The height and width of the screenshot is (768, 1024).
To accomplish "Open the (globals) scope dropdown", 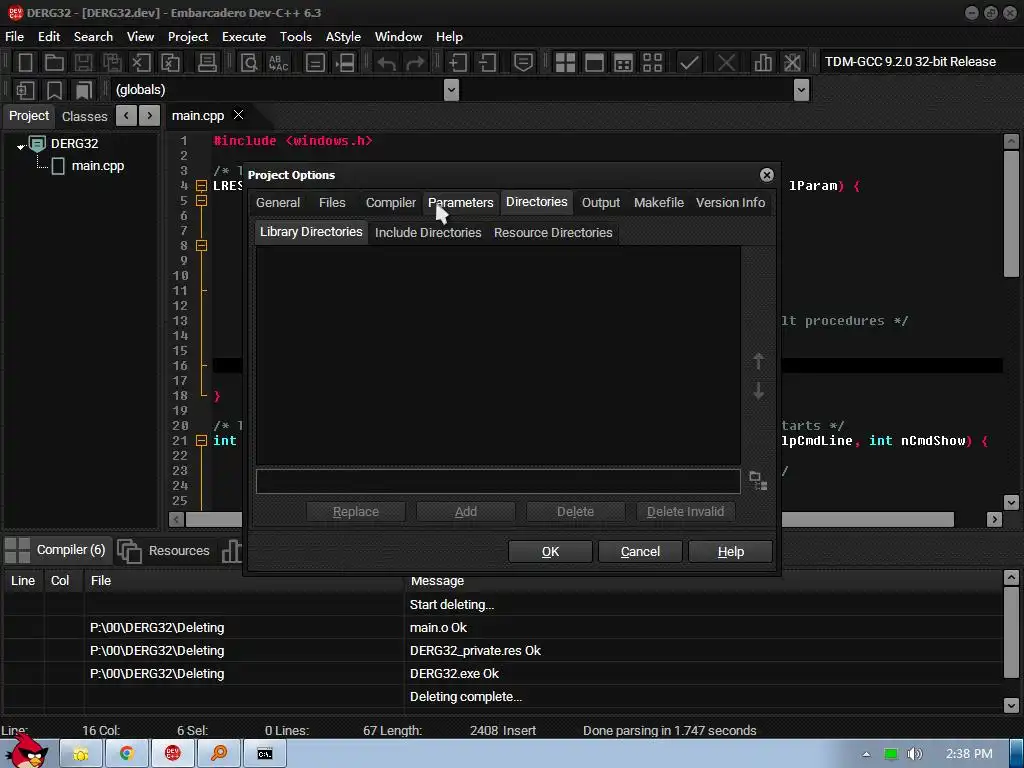I will tap(451, 90).
